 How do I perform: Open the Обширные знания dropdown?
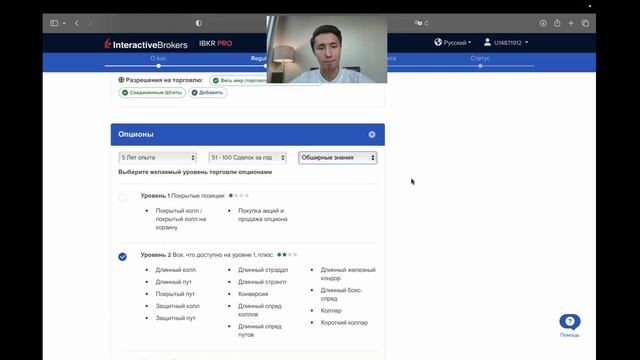338,158
